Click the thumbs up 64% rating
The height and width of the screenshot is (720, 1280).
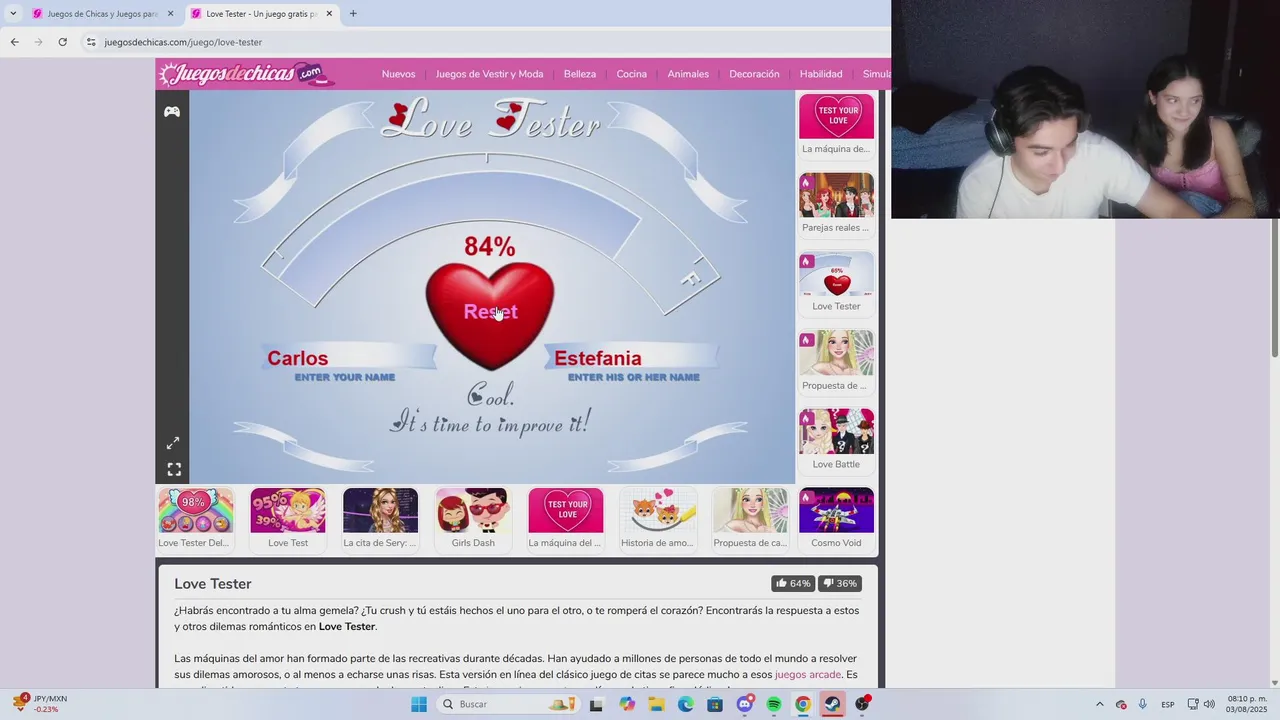[793, 583]
